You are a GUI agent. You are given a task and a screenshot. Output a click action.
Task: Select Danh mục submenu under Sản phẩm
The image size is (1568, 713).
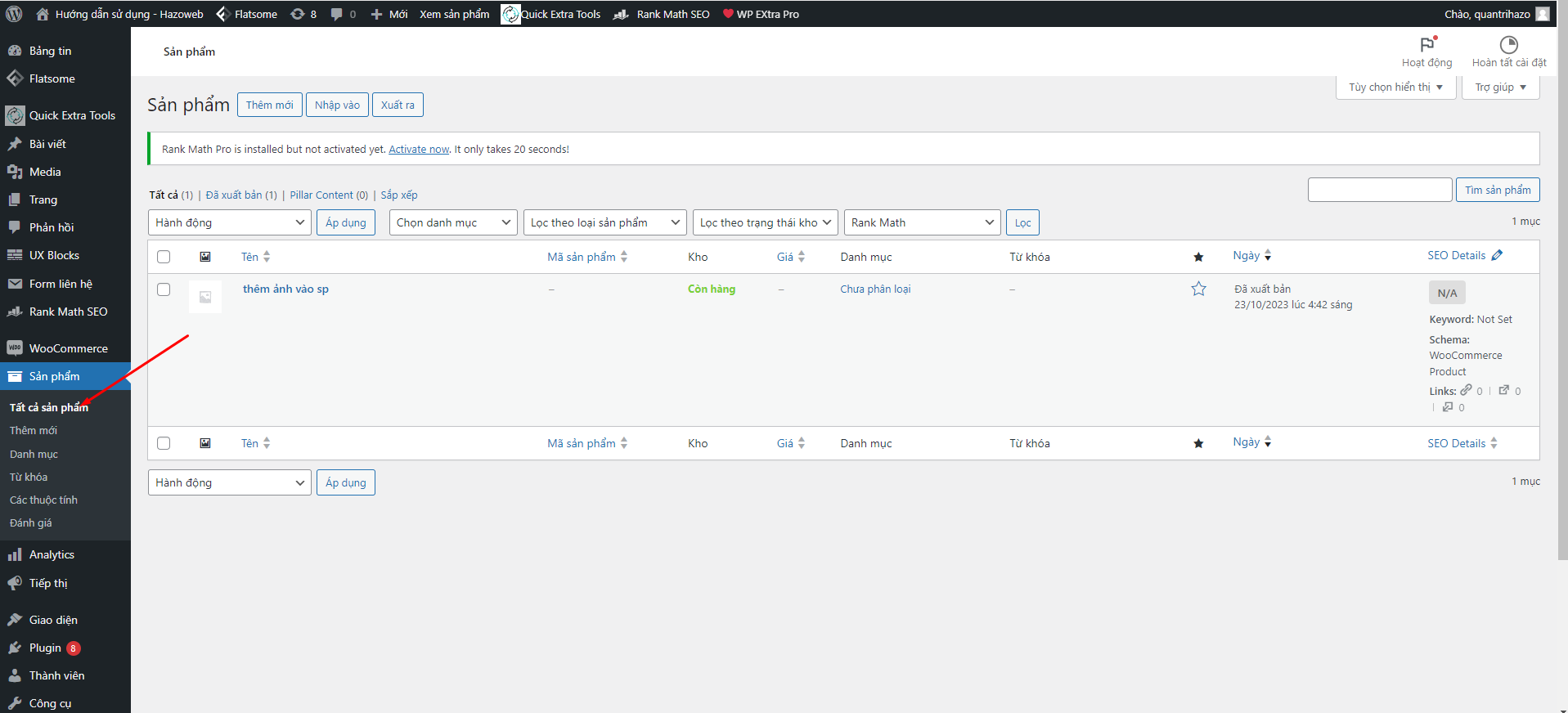[x=34, y=454]
